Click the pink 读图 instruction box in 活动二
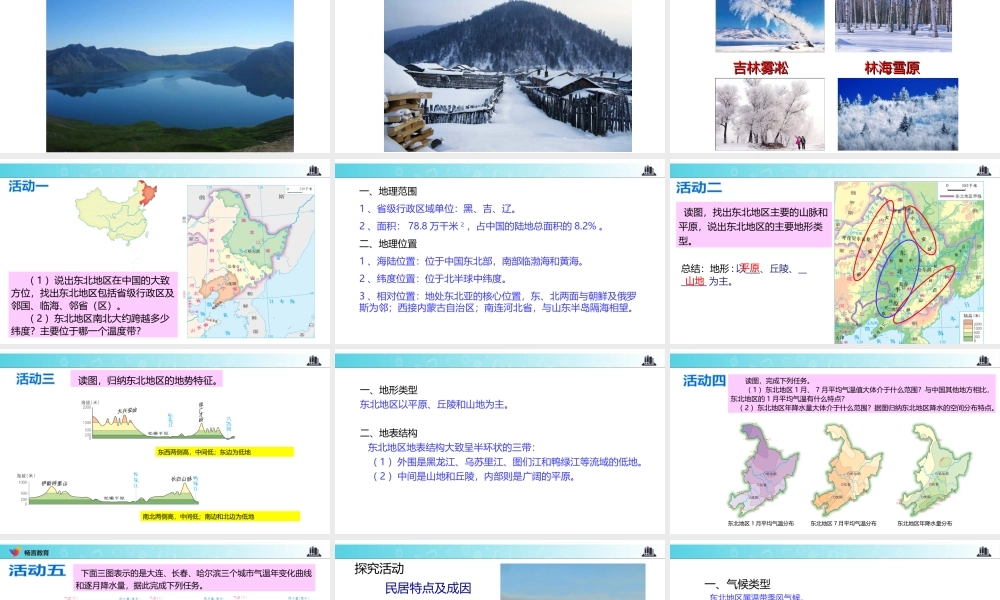 [754, 226]
